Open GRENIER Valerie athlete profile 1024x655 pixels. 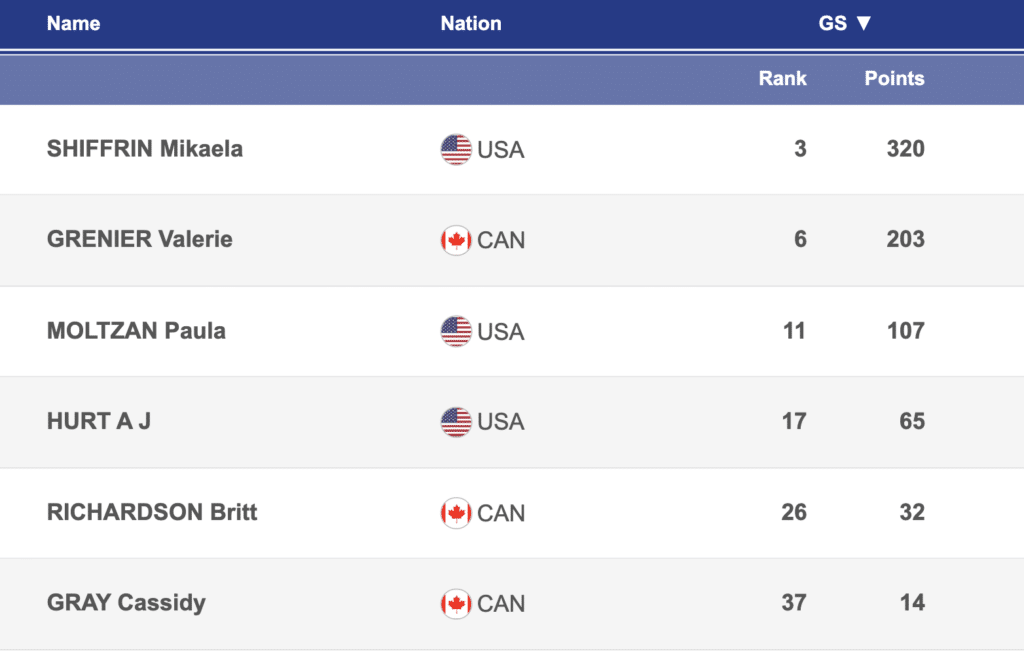coord(140,239)
